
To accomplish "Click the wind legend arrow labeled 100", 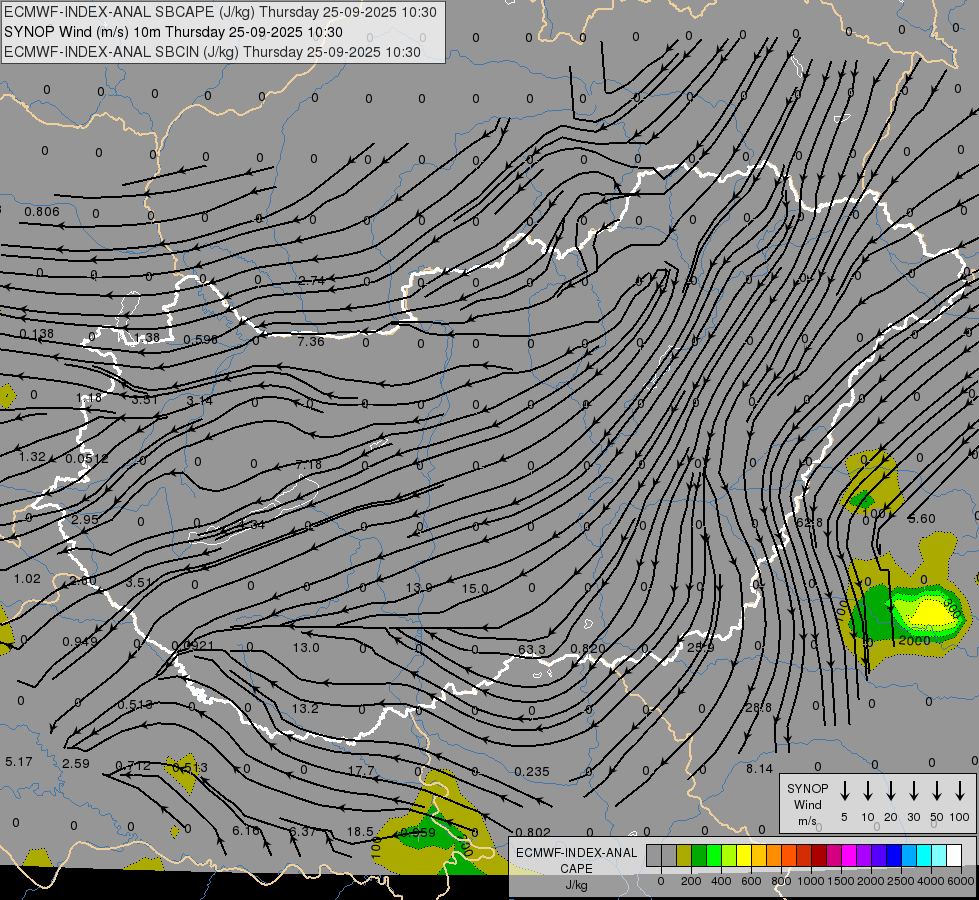I will pyautogui.click(x=960, y=791).
